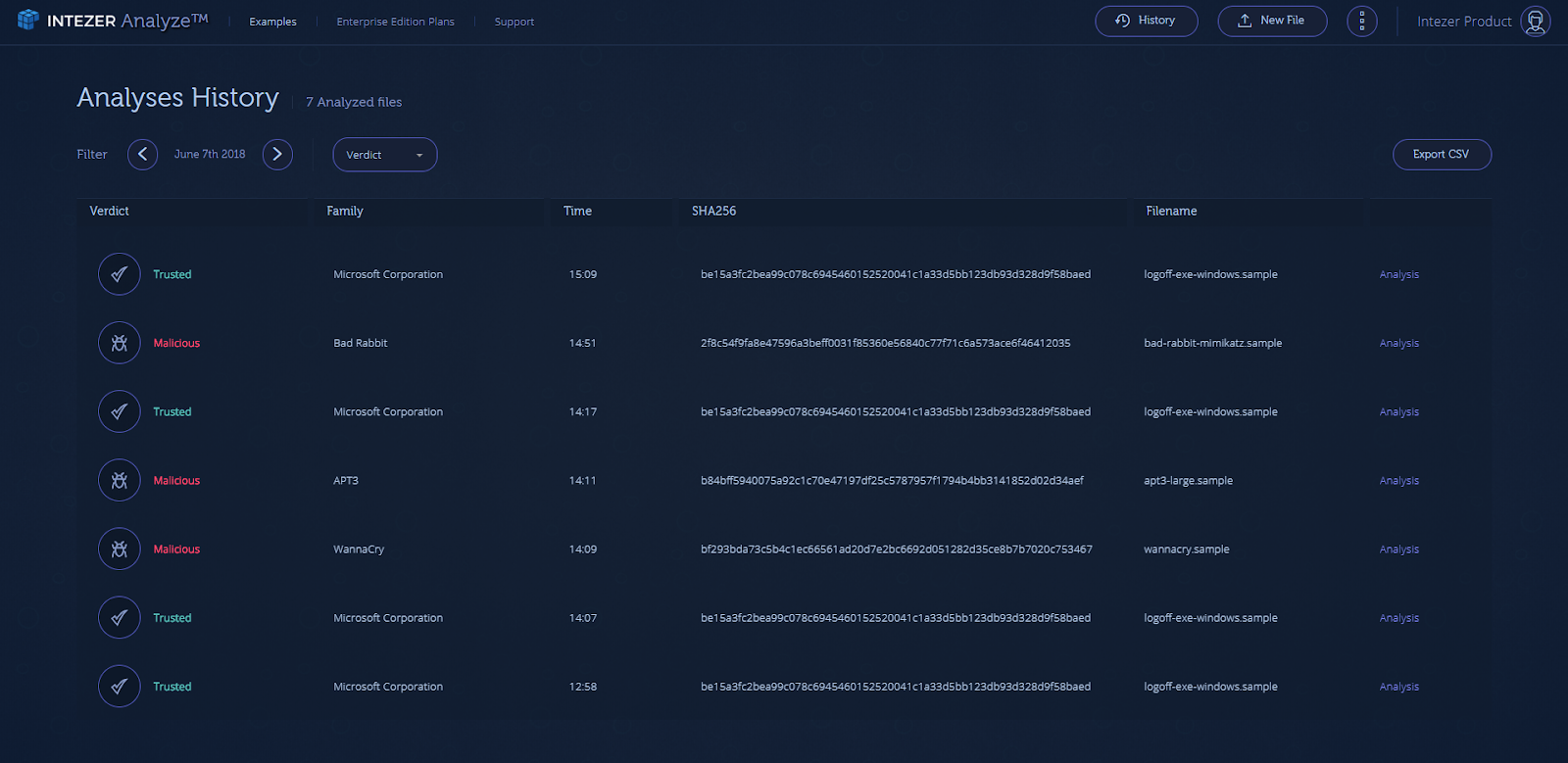Click the malicious bug icon for Bad Rabbit

(120, 343)
